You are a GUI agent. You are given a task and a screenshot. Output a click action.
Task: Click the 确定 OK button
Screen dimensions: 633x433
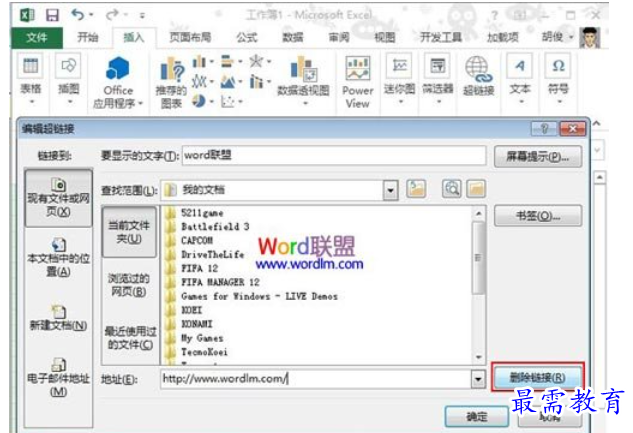coord(477,416)
